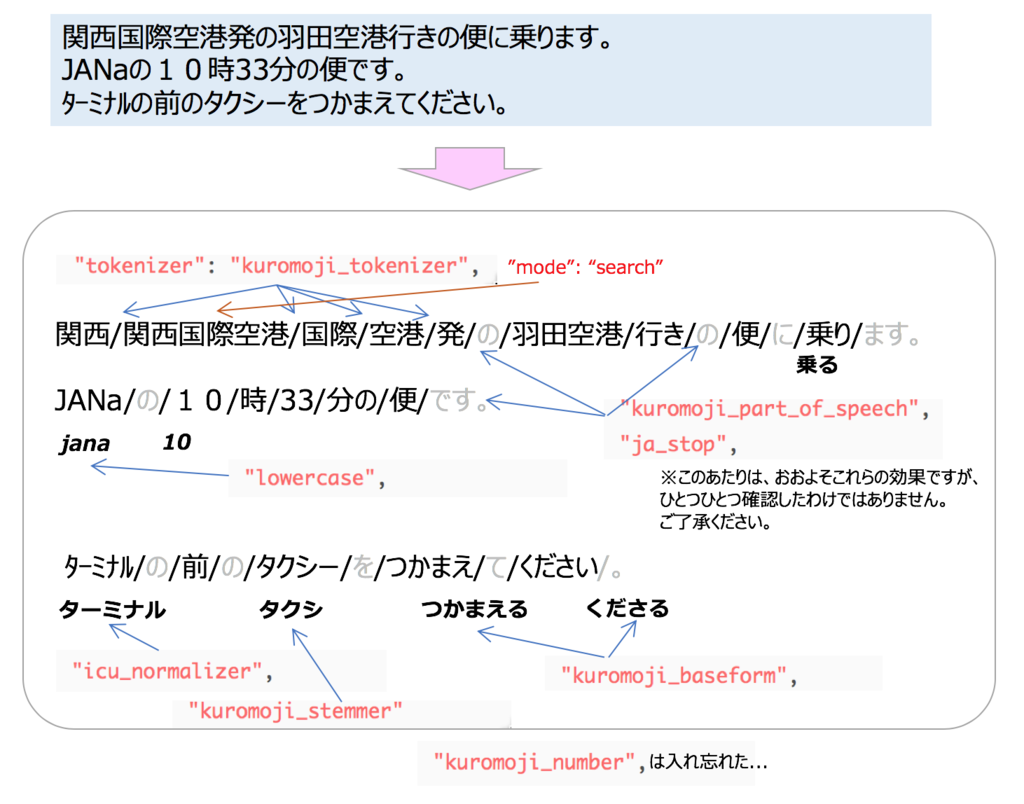This screenshot has width=1024, height=804.
Task: Click the "kuromoji_number" code text
Action: tap(534, 762)
